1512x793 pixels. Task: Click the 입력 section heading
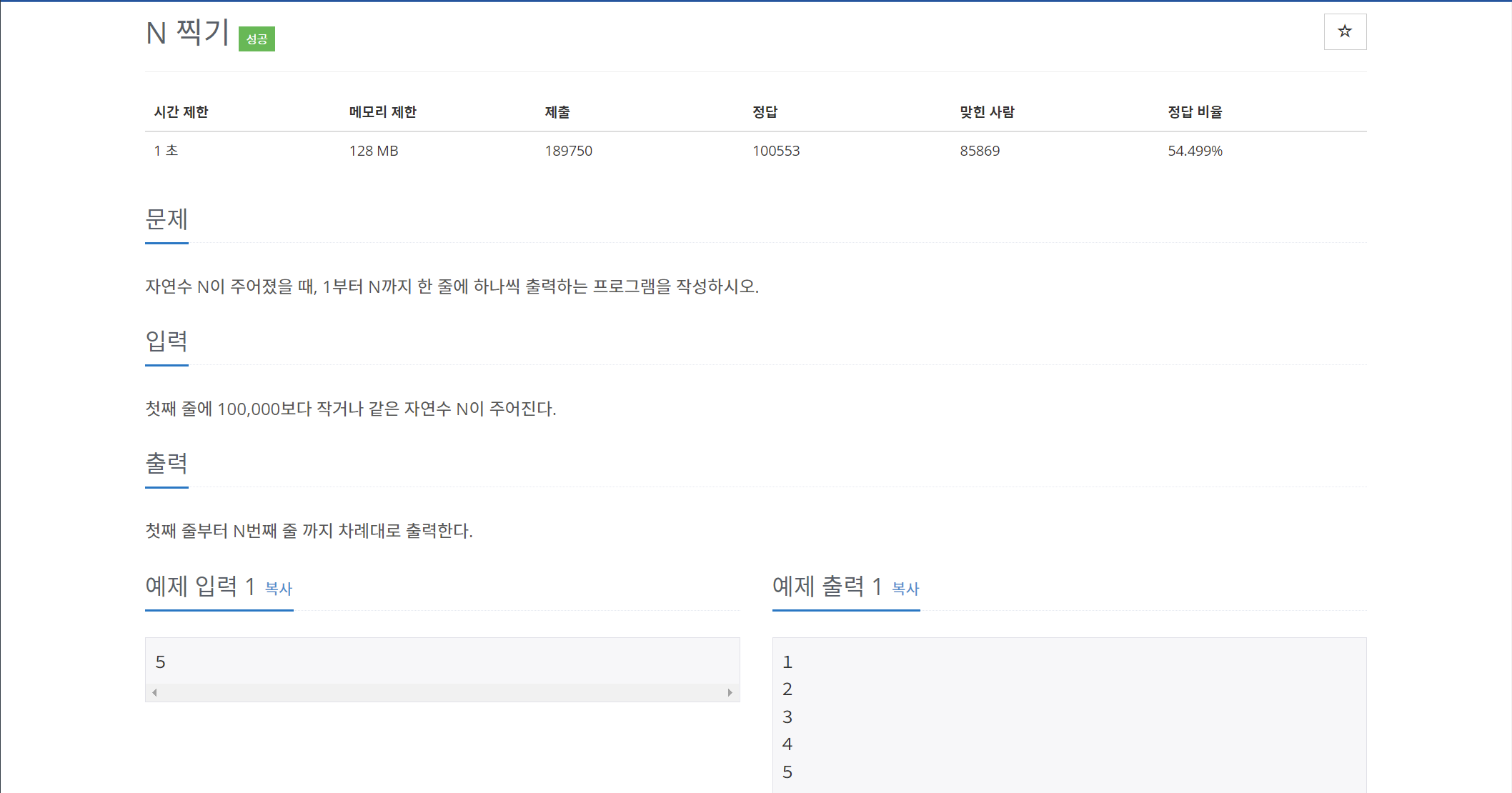(x=166, y=341)
